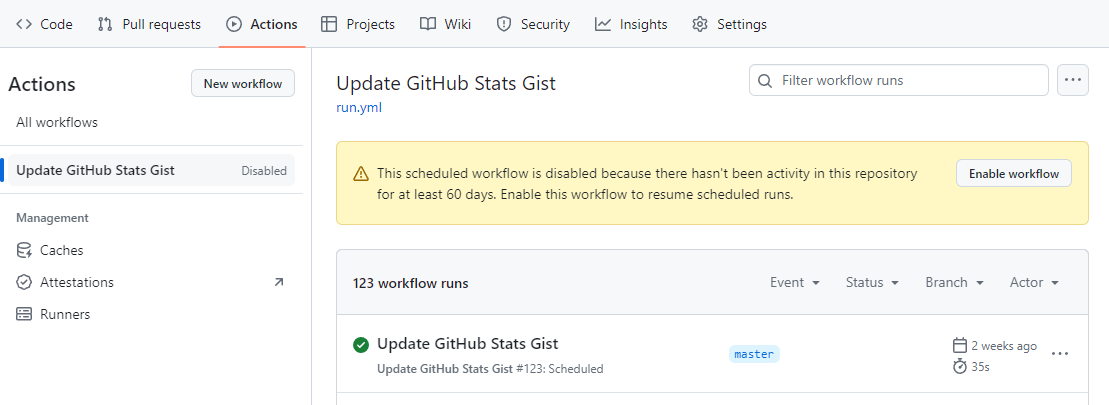Click the New workflow button
This screenshot has width=1109, height=405.
point(243,84)
